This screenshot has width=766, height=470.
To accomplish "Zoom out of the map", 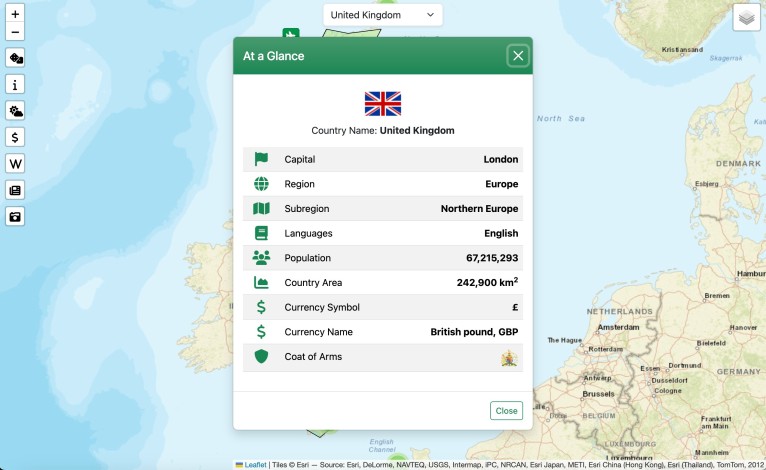I will (15, 32).
